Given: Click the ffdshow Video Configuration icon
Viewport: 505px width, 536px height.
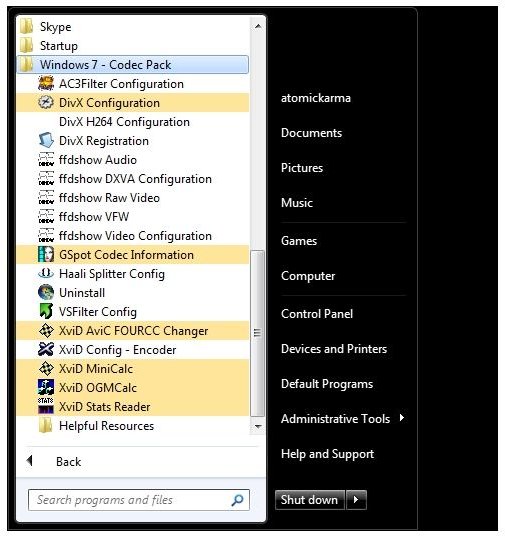Looking at the screenshot, I should click(x=46, y=236).
